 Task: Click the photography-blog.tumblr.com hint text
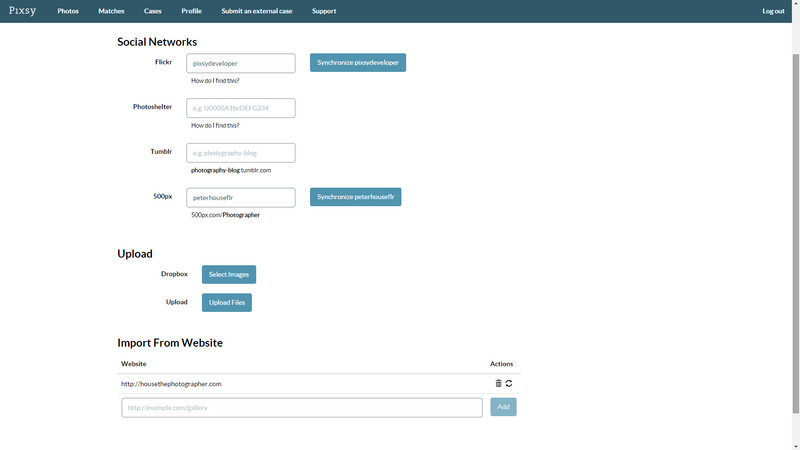[x=231, y=170]
